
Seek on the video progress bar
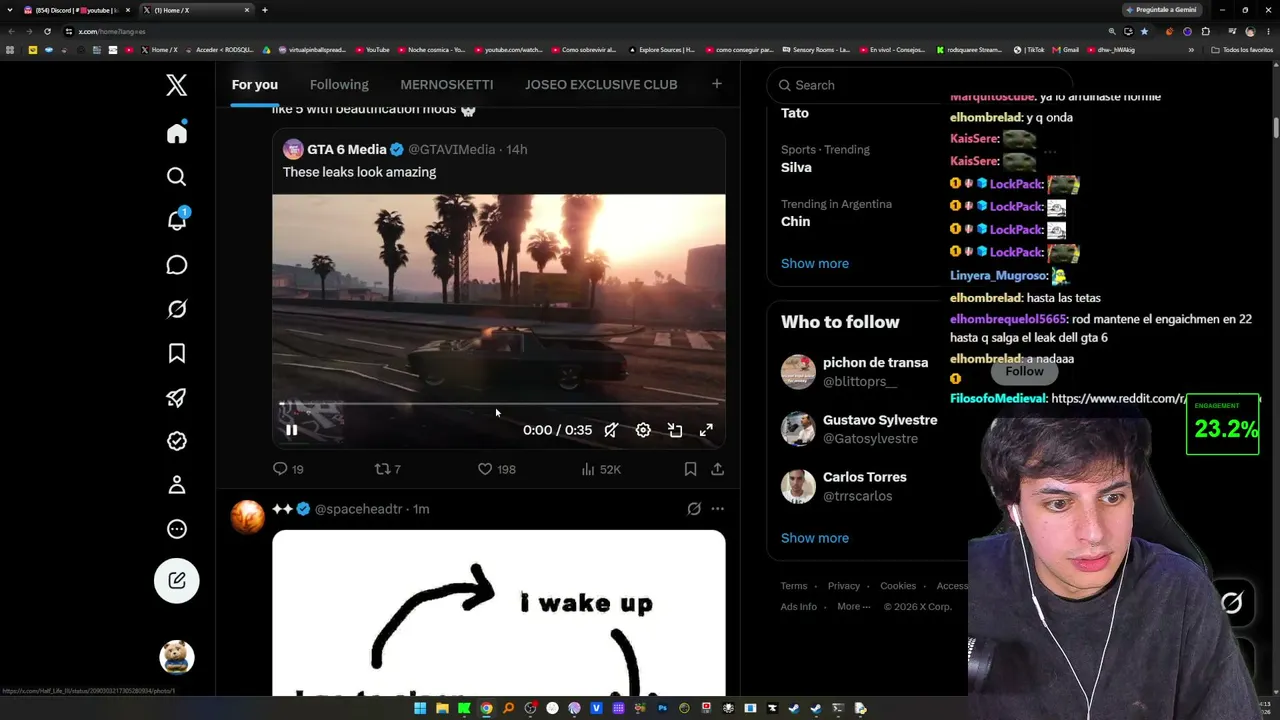pyautogui.click(x=499, y=404)
